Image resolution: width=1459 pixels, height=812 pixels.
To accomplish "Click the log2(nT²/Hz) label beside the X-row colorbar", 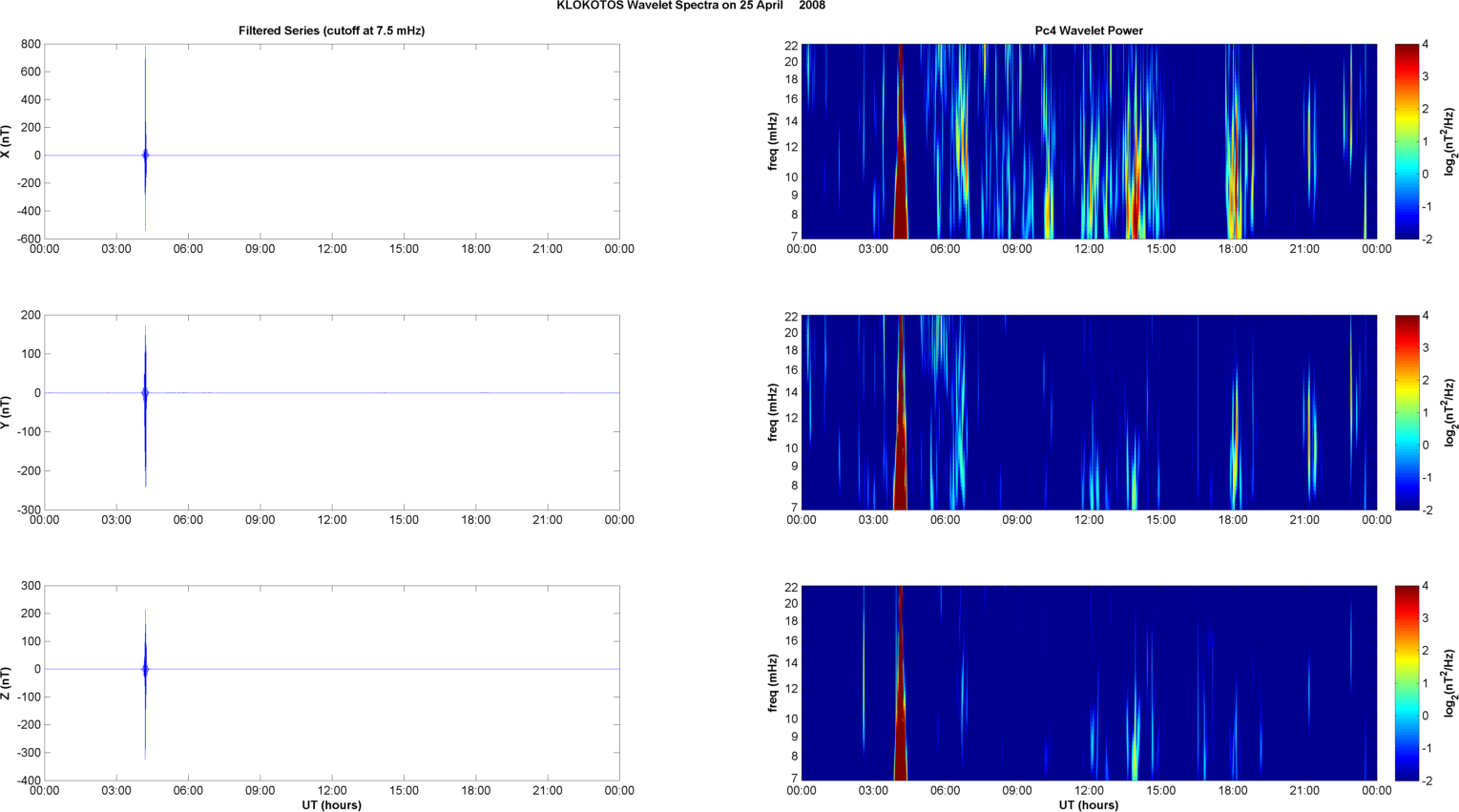I will click(1449, 141).
